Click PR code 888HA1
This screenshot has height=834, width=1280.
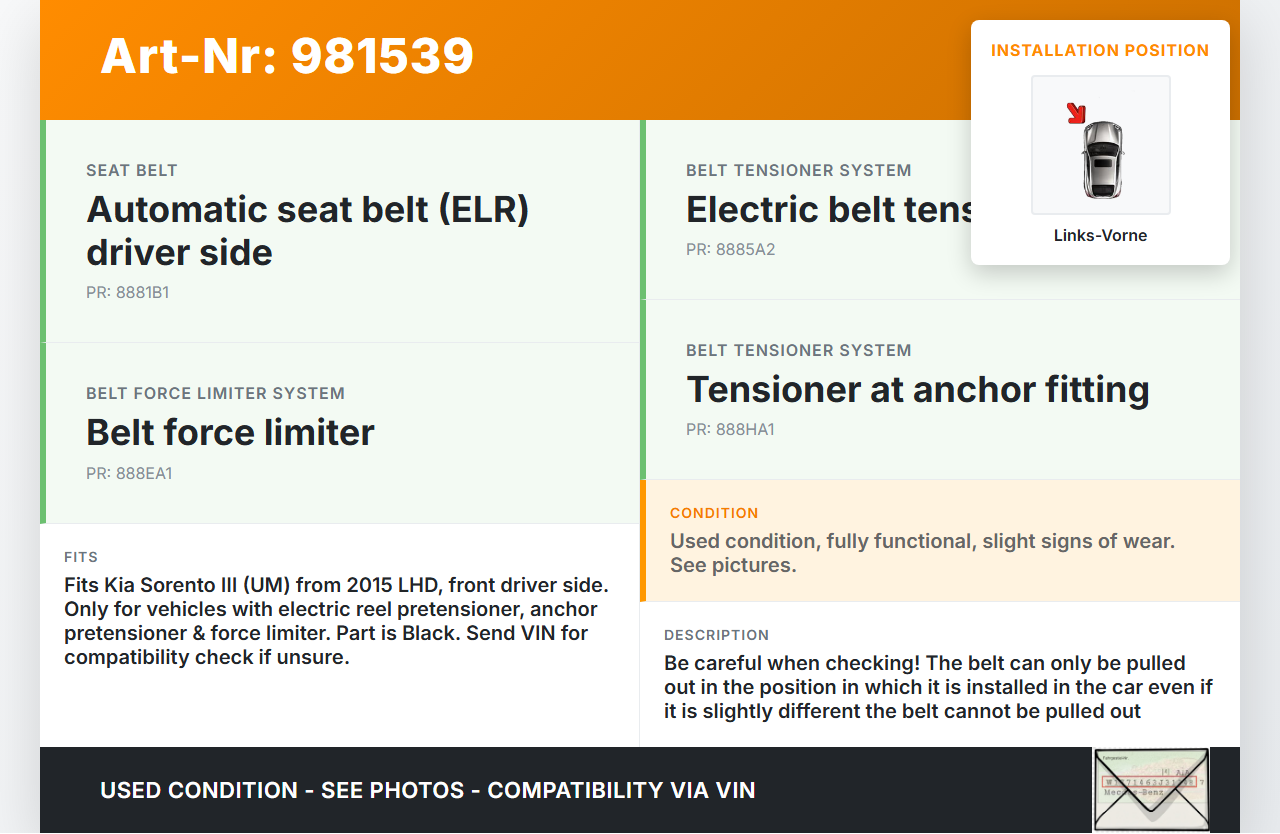click(730, 430)
